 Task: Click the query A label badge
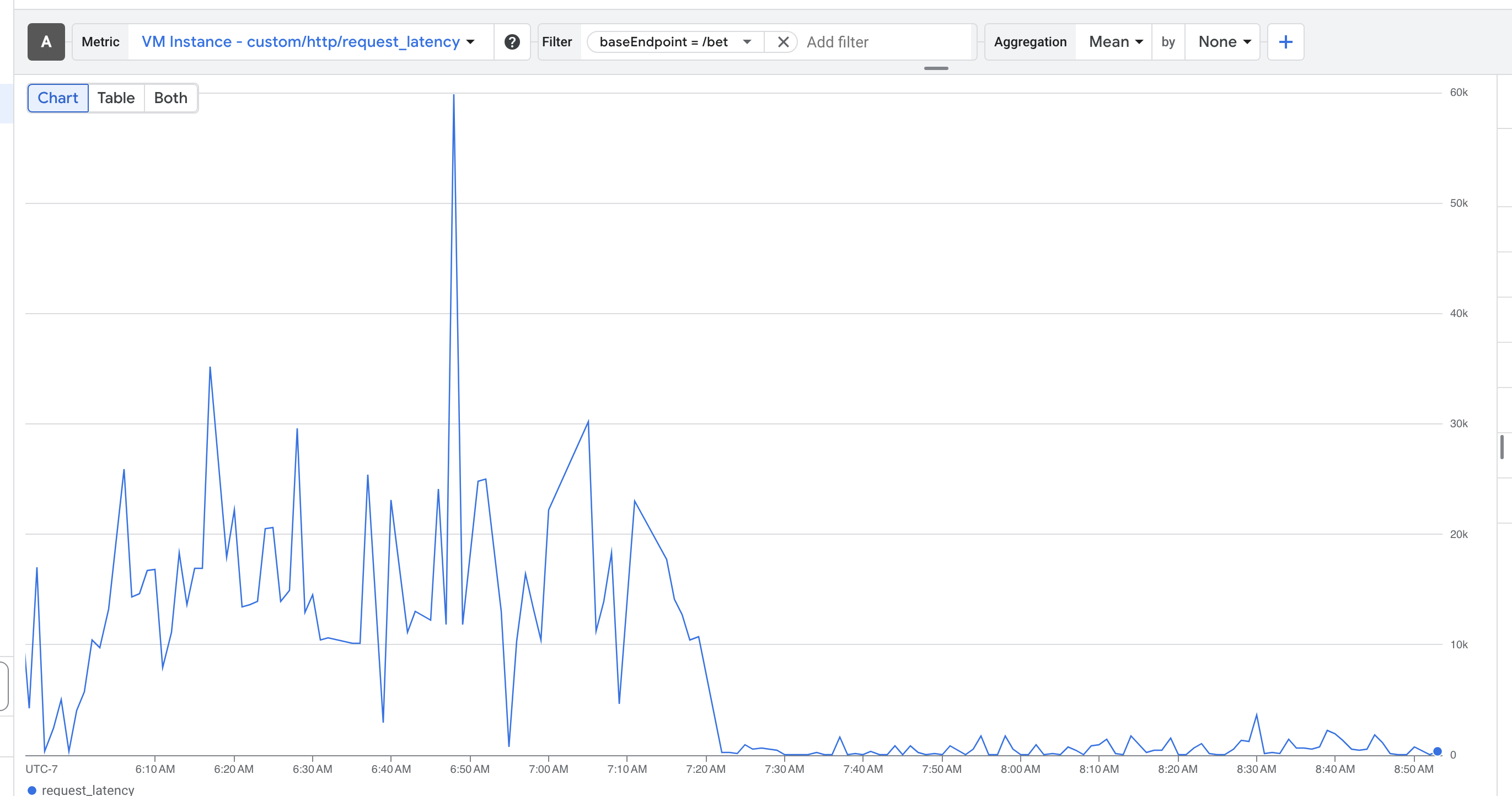pyautogui.click(x=46, y=42)
